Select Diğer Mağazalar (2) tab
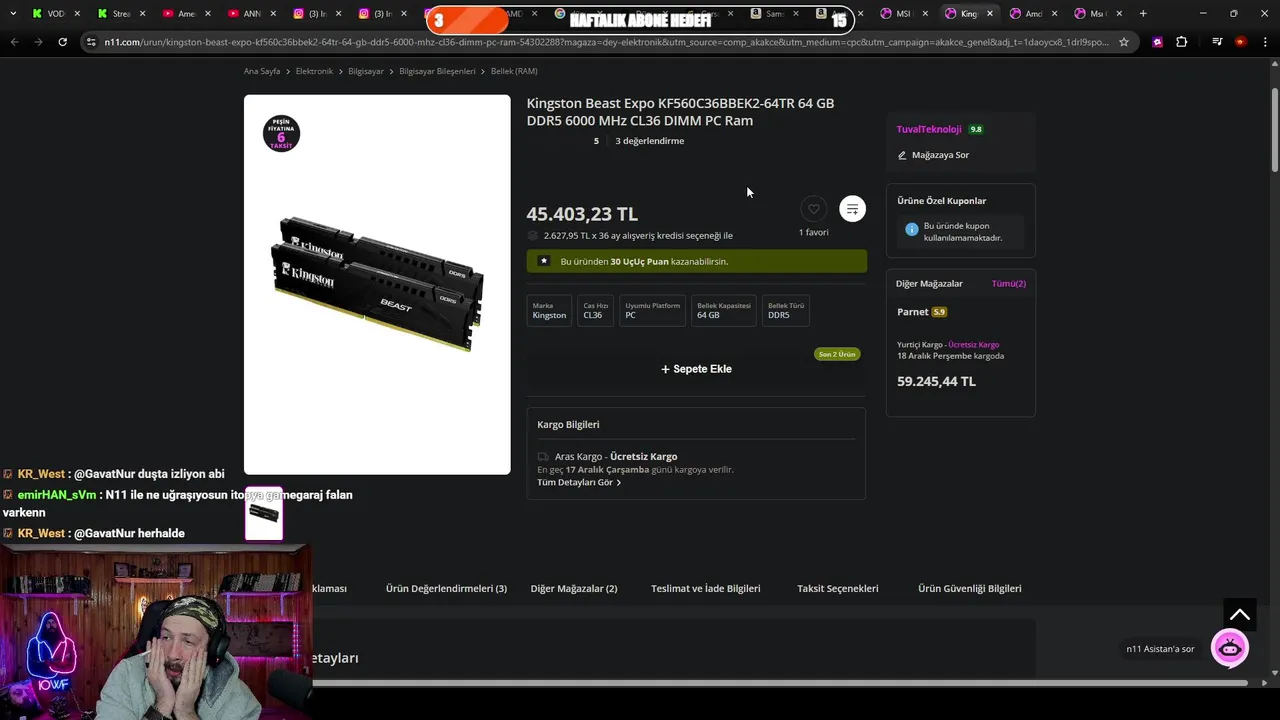 tap(574, 588)
